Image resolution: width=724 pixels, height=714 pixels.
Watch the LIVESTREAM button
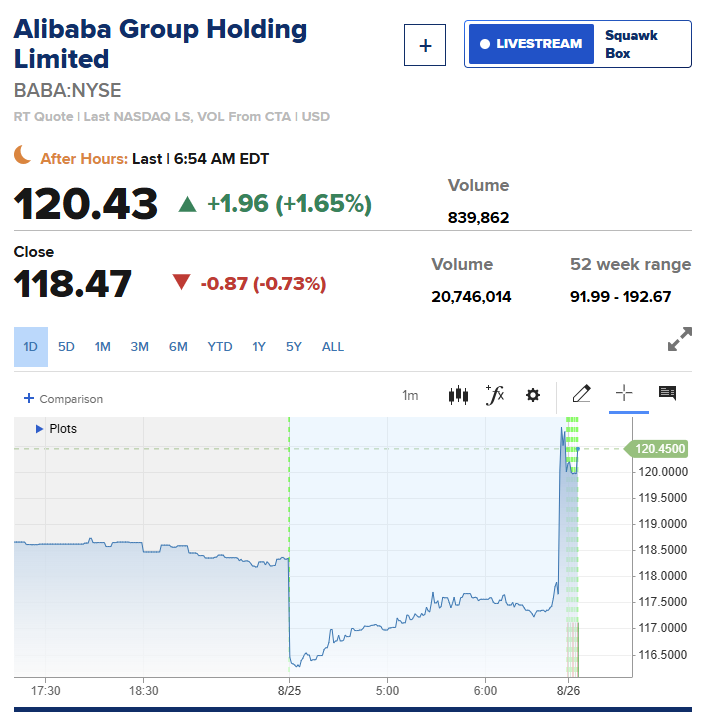coord(531,44)
